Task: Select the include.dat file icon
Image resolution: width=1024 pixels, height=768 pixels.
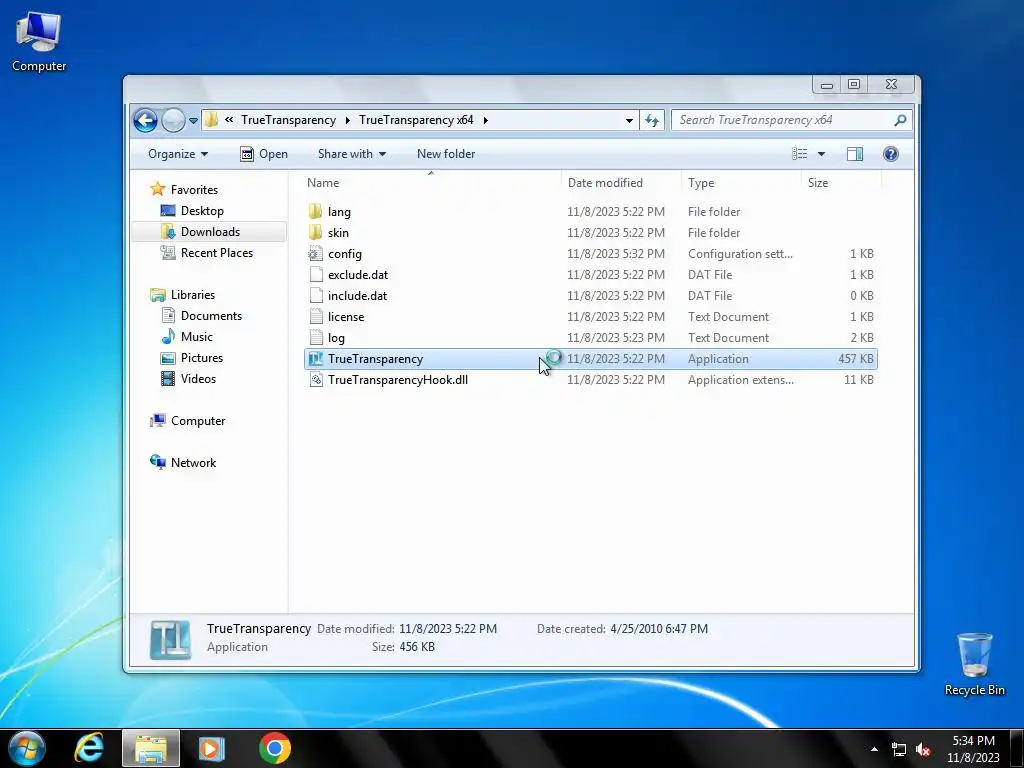Action: click(315, 295)
